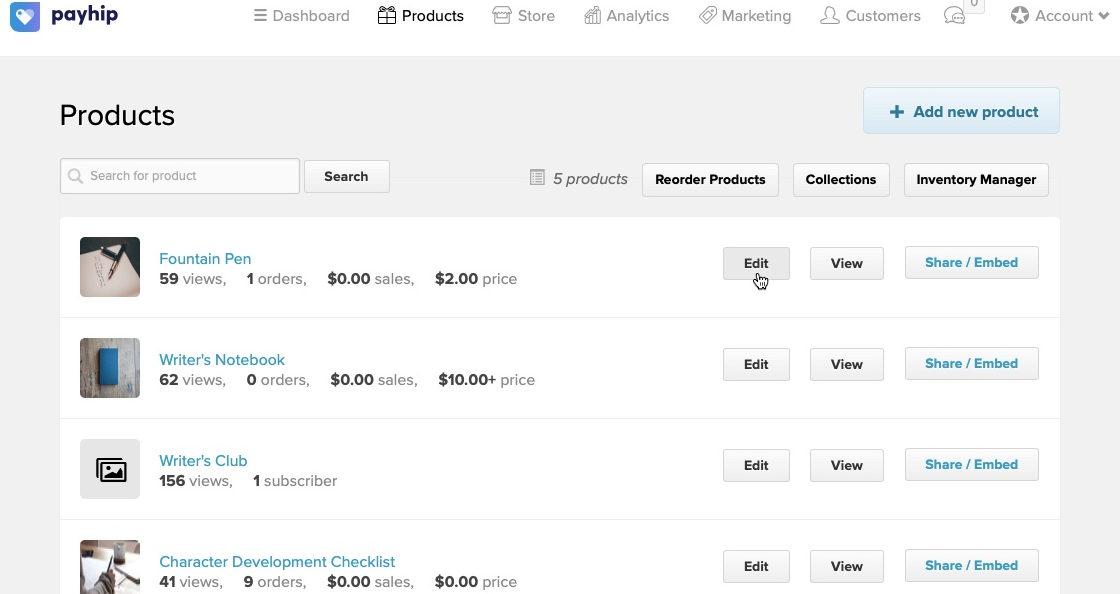Edit the Fountain Pen product
Viewport: 1120px width, 594px height.
[756, 263]
